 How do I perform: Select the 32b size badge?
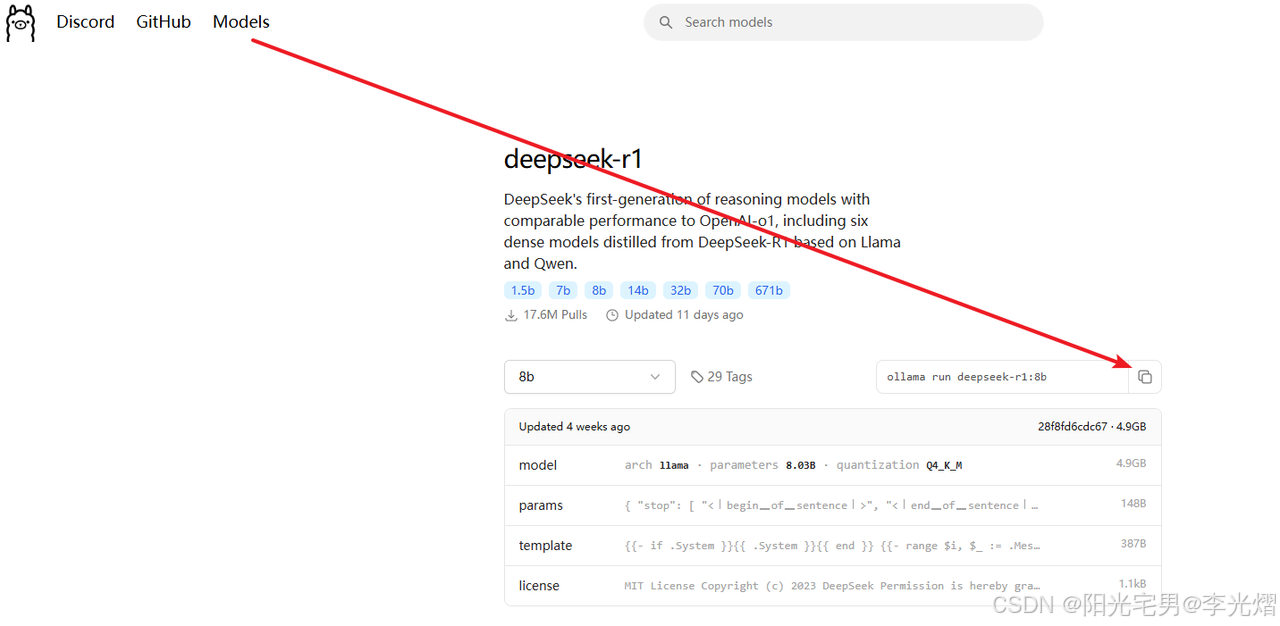coord(680,290)
